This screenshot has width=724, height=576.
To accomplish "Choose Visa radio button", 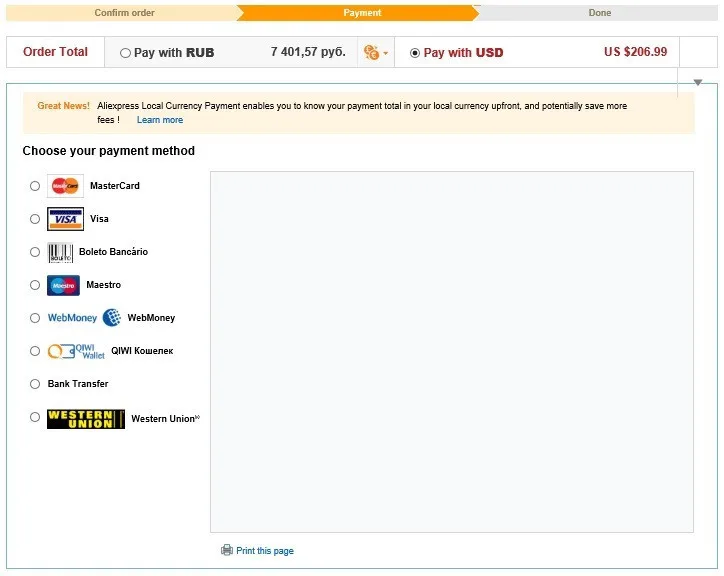I will (35, 219).
